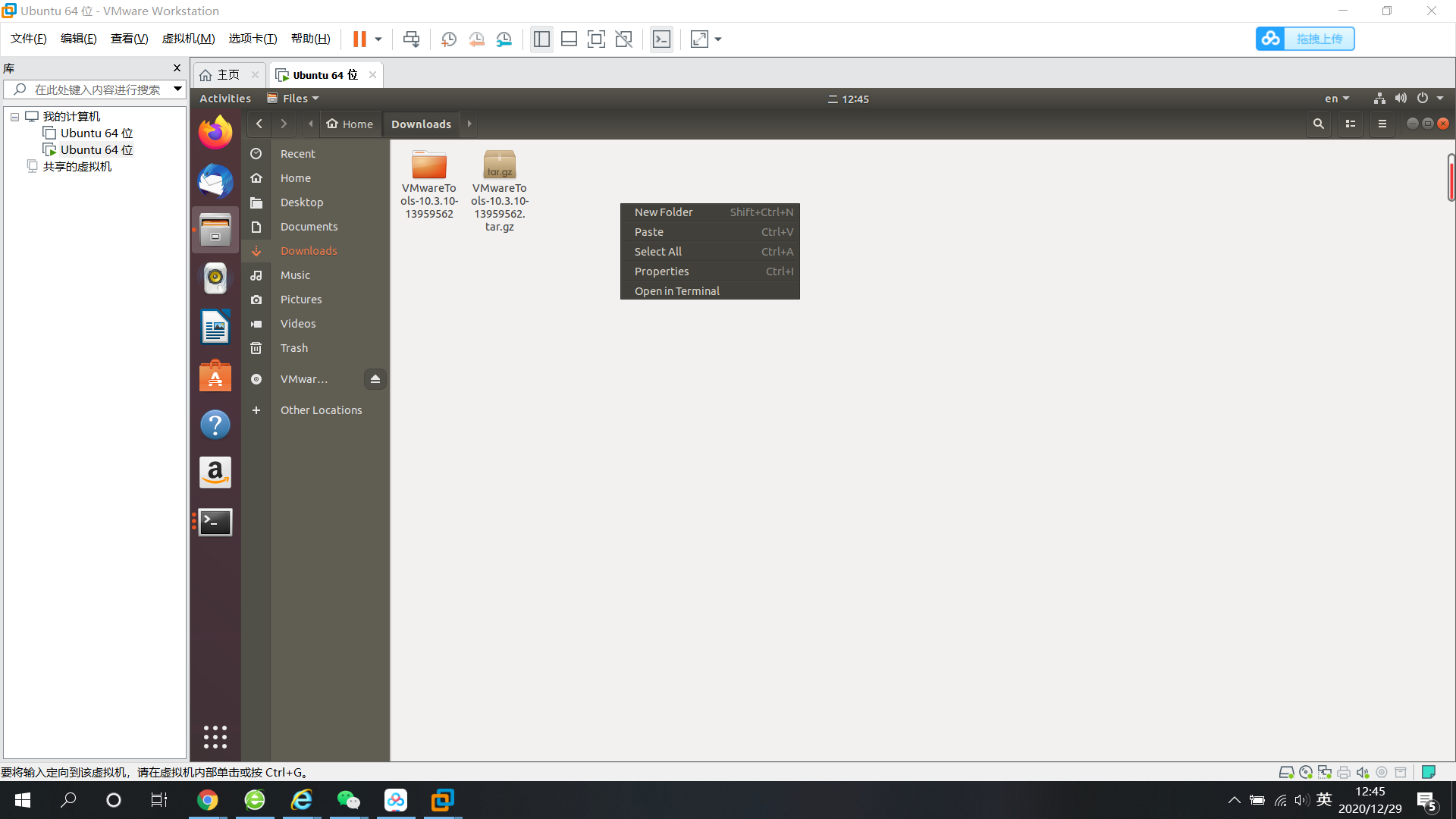Screen dimensions: 1456x819
Task: Open Ubuntu Software store icon
Action: pos(215,376)
